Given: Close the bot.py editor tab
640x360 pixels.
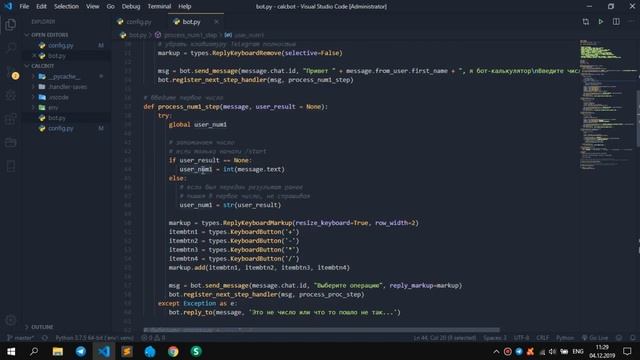Looking at the screenshot, I should point(216,22).
